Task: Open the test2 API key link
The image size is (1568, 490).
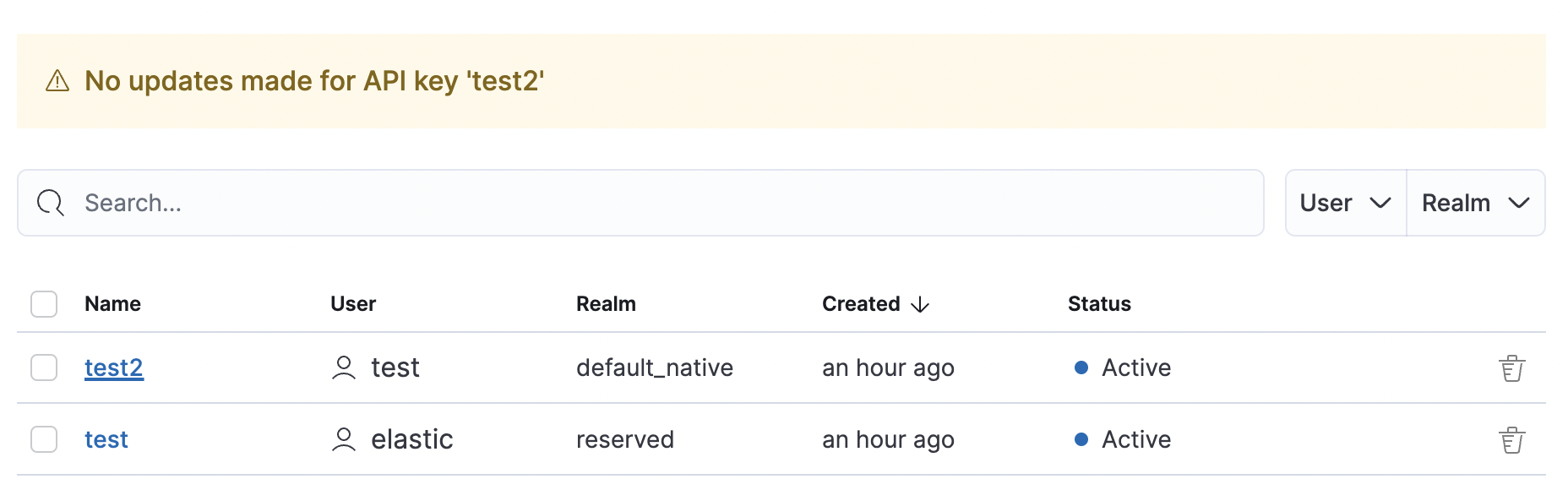Action: point(114,367)
